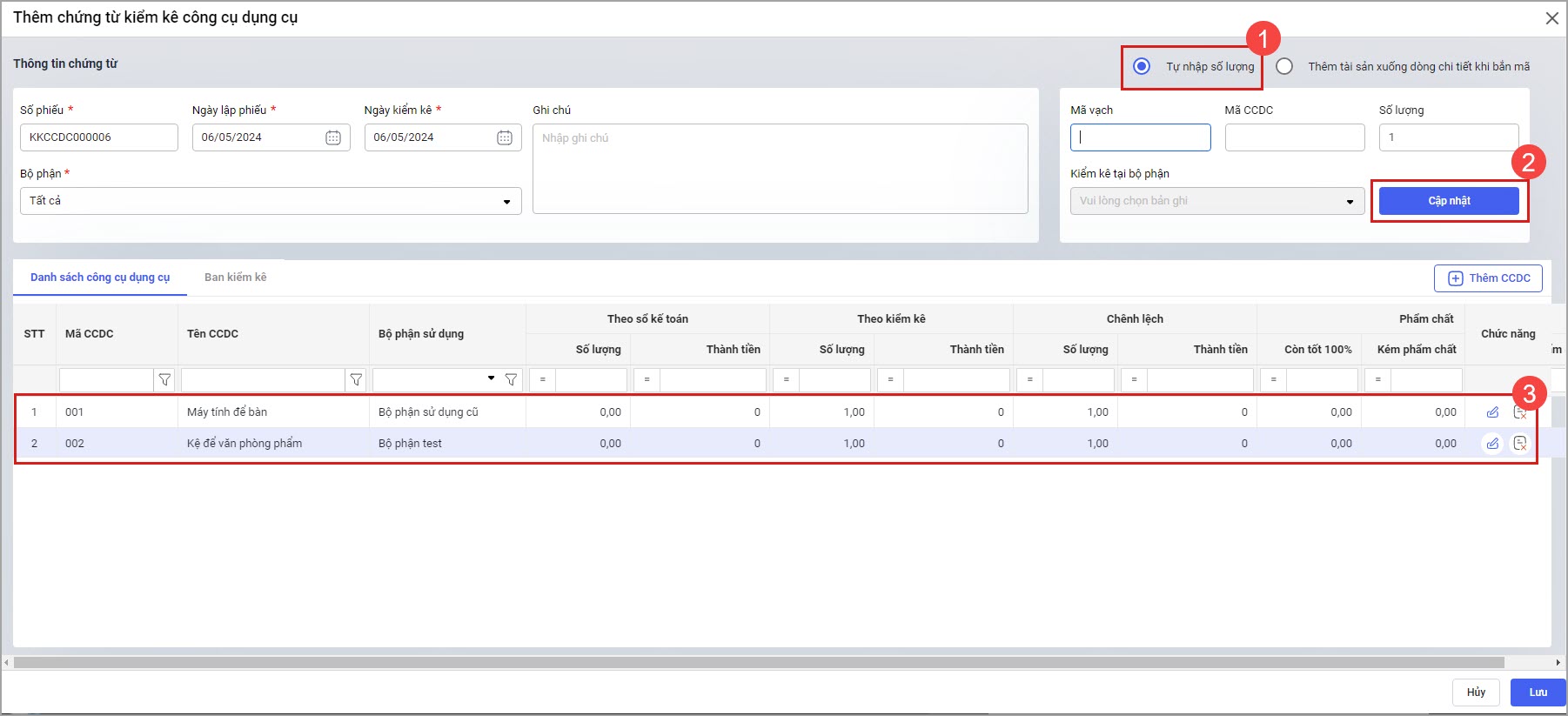Save the voucher with the Lưu button
The height and width of the screenshot is (716, 1568).
1538,693
